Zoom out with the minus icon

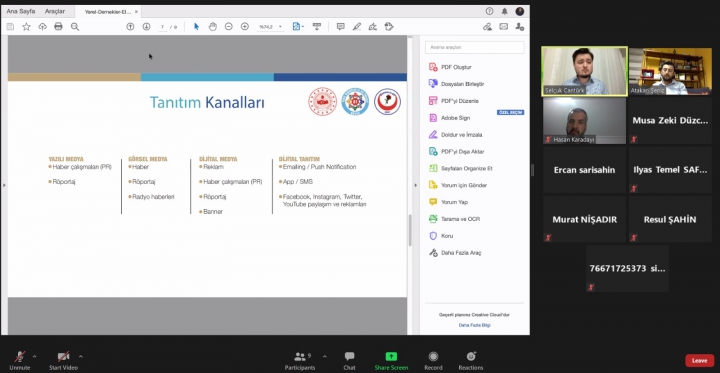[229, 27]
